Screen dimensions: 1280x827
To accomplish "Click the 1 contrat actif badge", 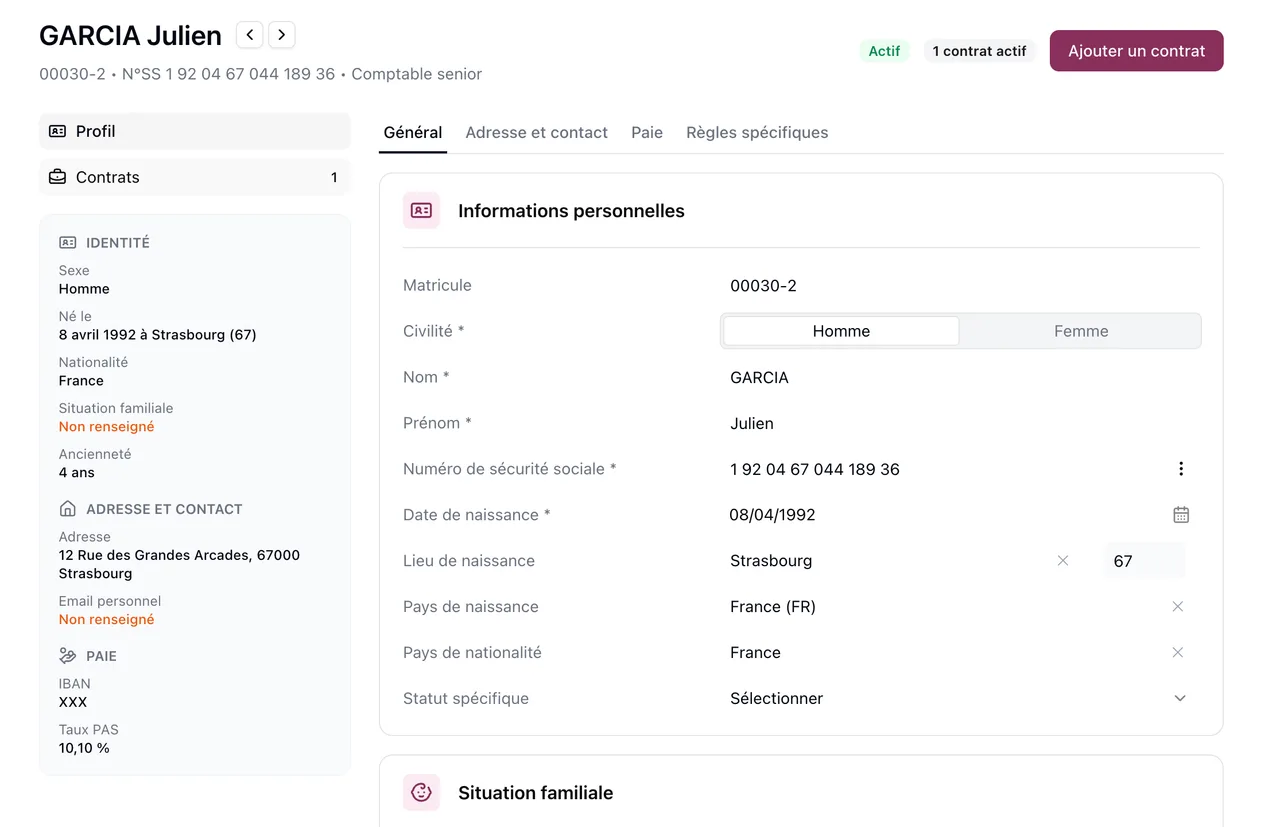I will [x=980, y=51].
